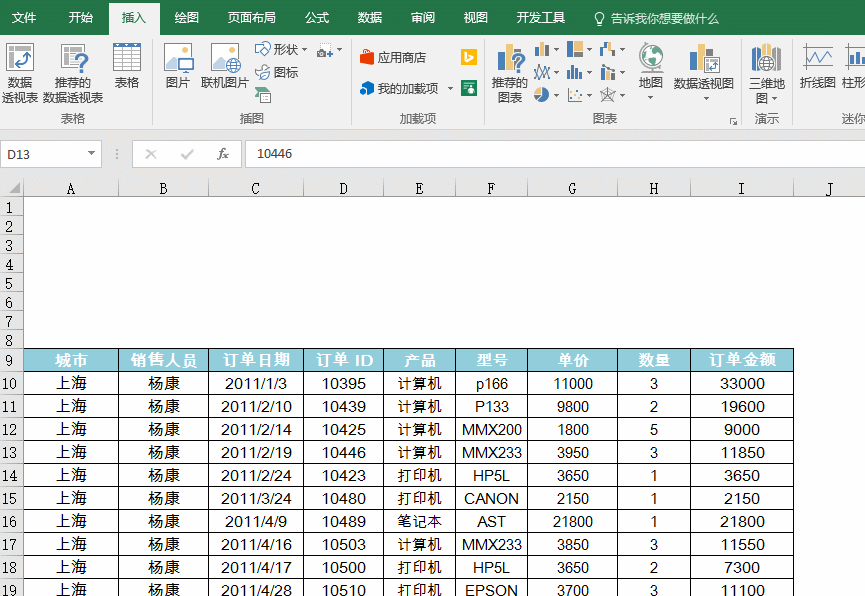The image size is (865, 596).
Task: Insert a combo chart
Action: tap(607, 72)
